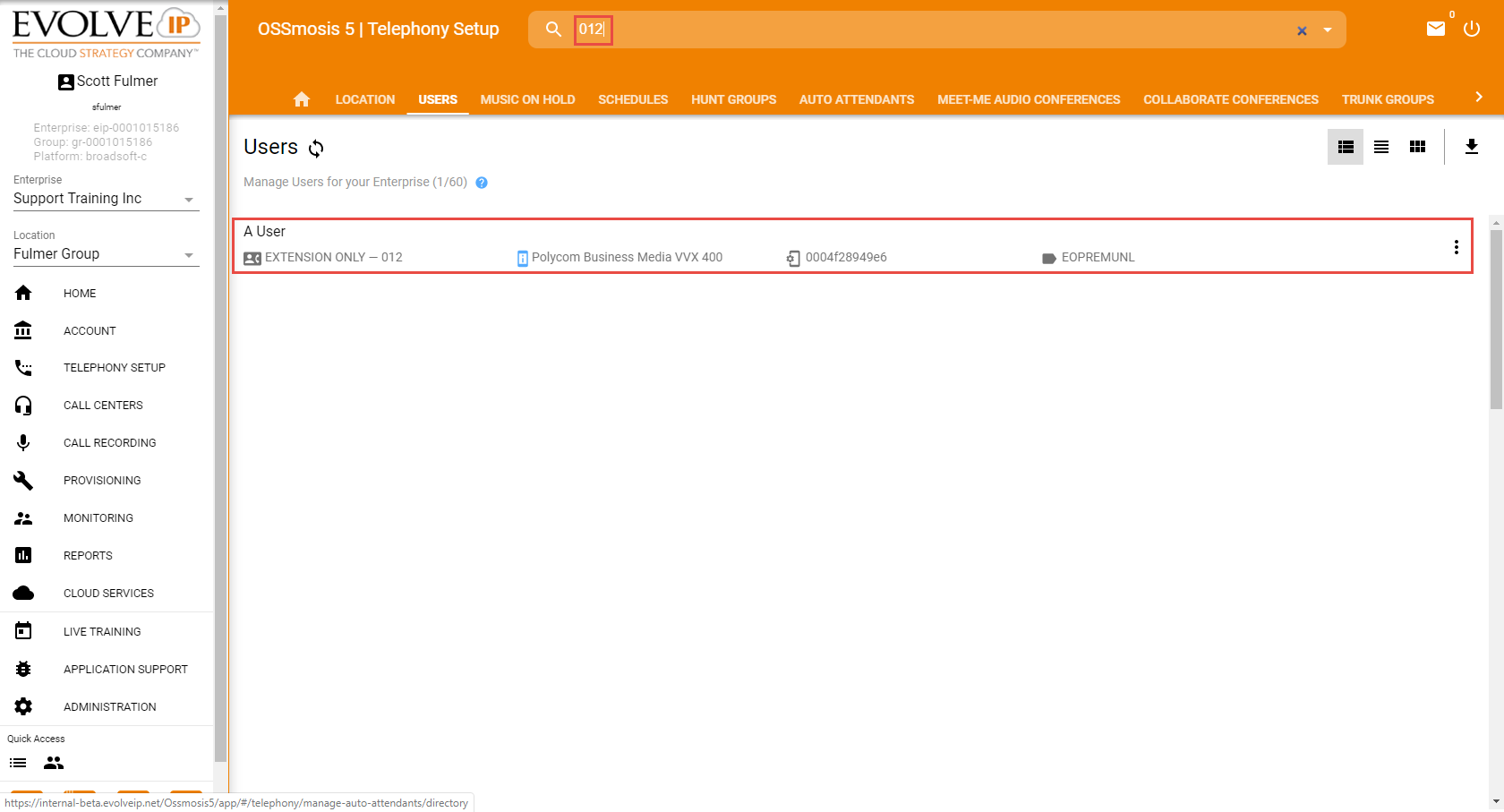The image size is (1504, 812).
Task: Expand the Location Fulmer Group dropdown
Action: [x=188, y=255]
